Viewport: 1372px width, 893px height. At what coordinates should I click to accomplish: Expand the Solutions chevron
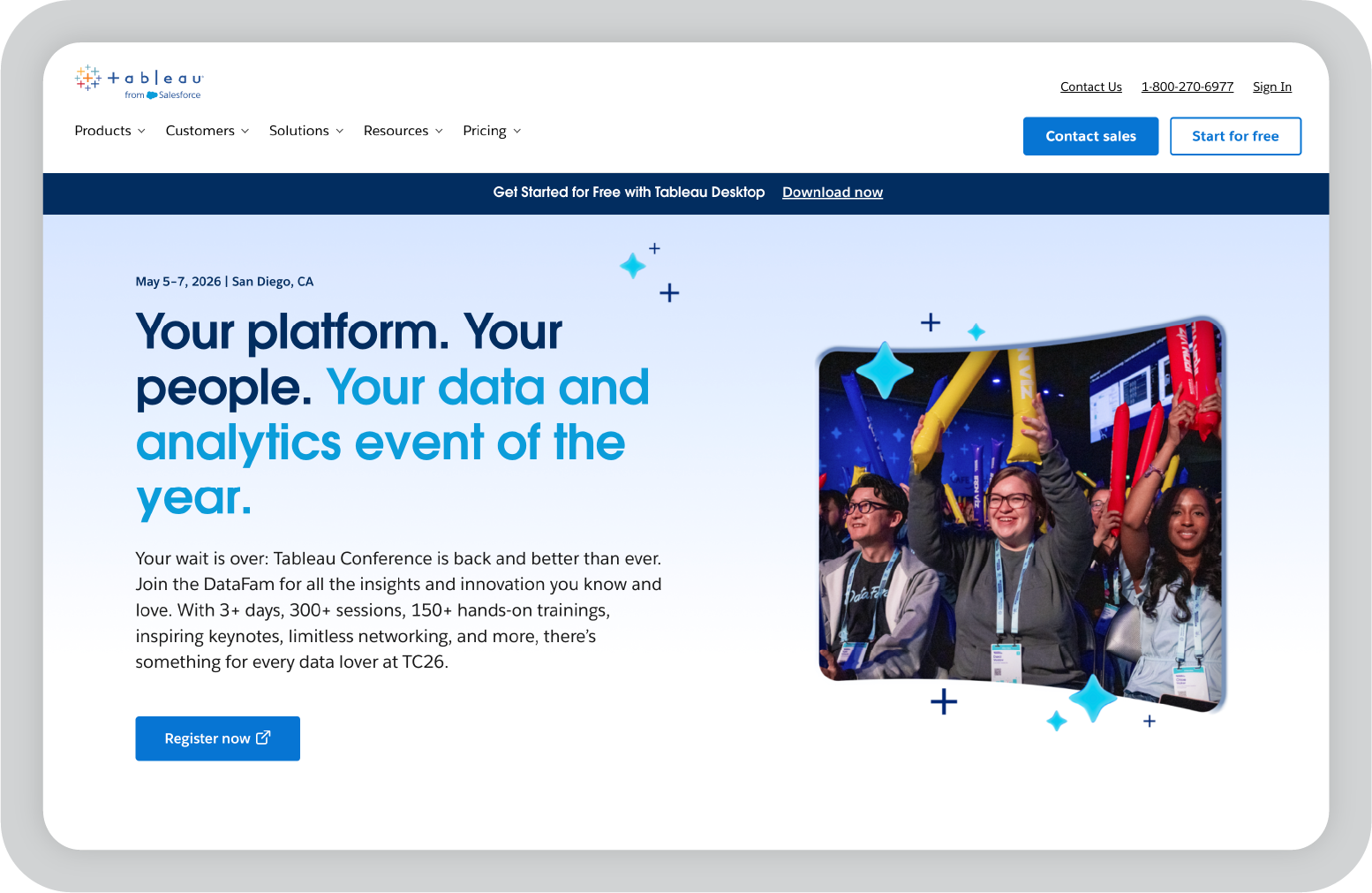[x=340, y=132]
